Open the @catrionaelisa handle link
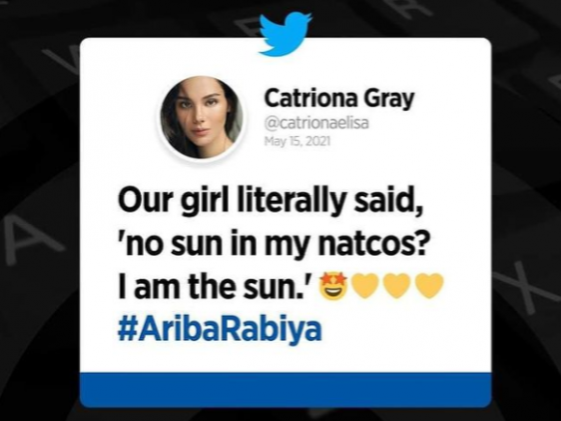The image size is (561, 421). tap(316, 124)
